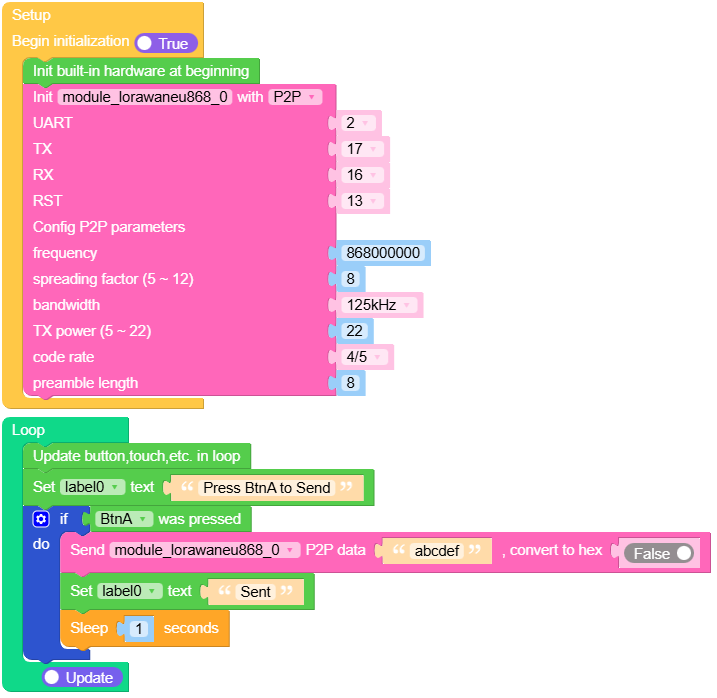Select the Init built-in hardware block
The height and width of the screenshot is (698, 717).
pos(140,71)
